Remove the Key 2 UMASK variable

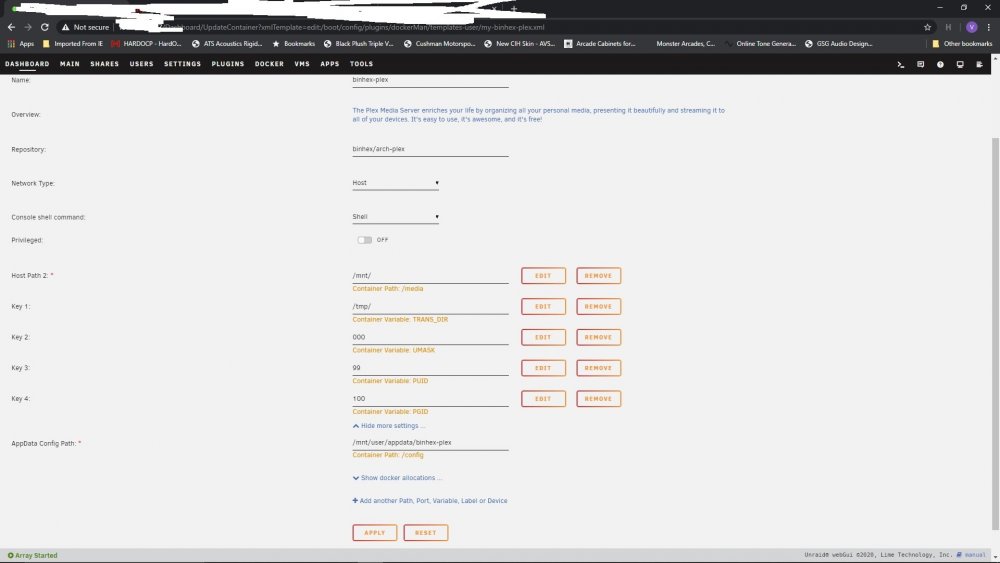click(598, 337)
